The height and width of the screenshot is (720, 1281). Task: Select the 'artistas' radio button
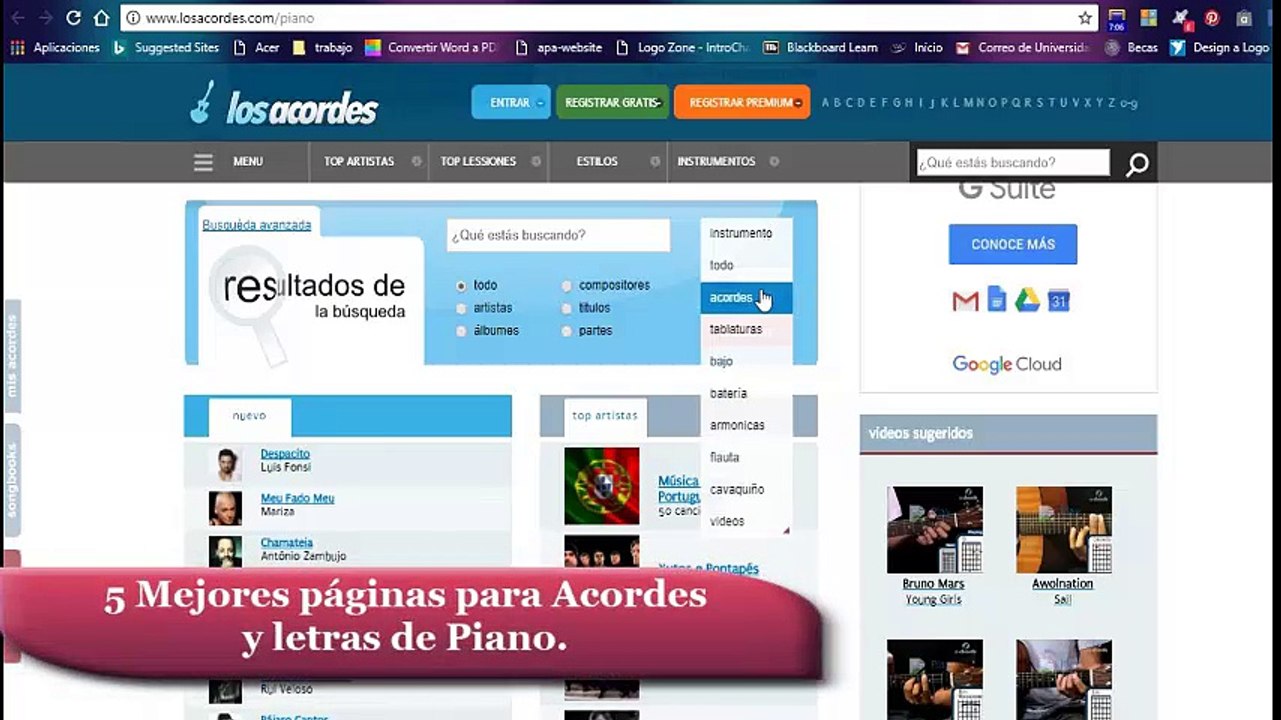pyautogui.click(x=461, y=308)
